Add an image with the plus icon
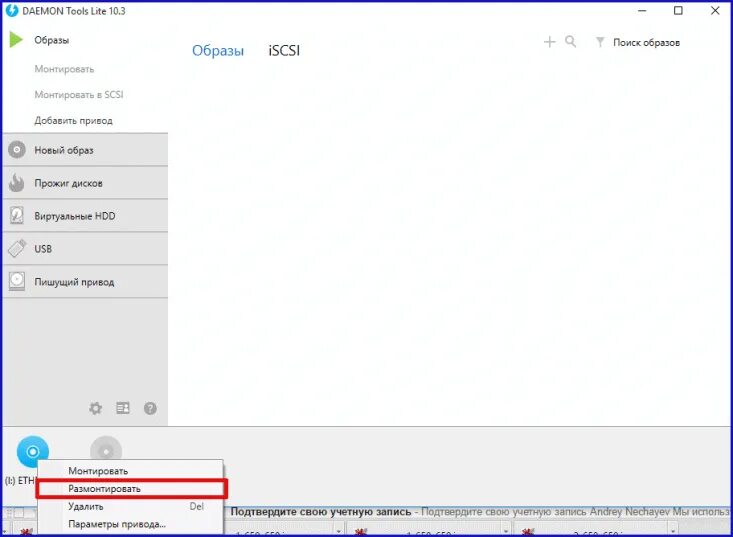Viewport: 733px width, 537px height. [x=550, y=42]
